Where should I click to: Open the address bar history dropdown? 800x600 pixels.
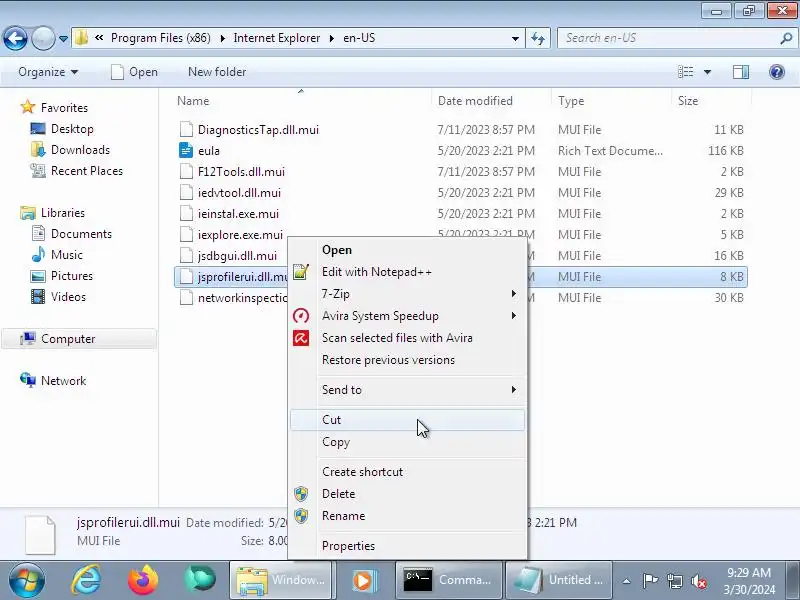pyautogui.click(x=515, y=38)
